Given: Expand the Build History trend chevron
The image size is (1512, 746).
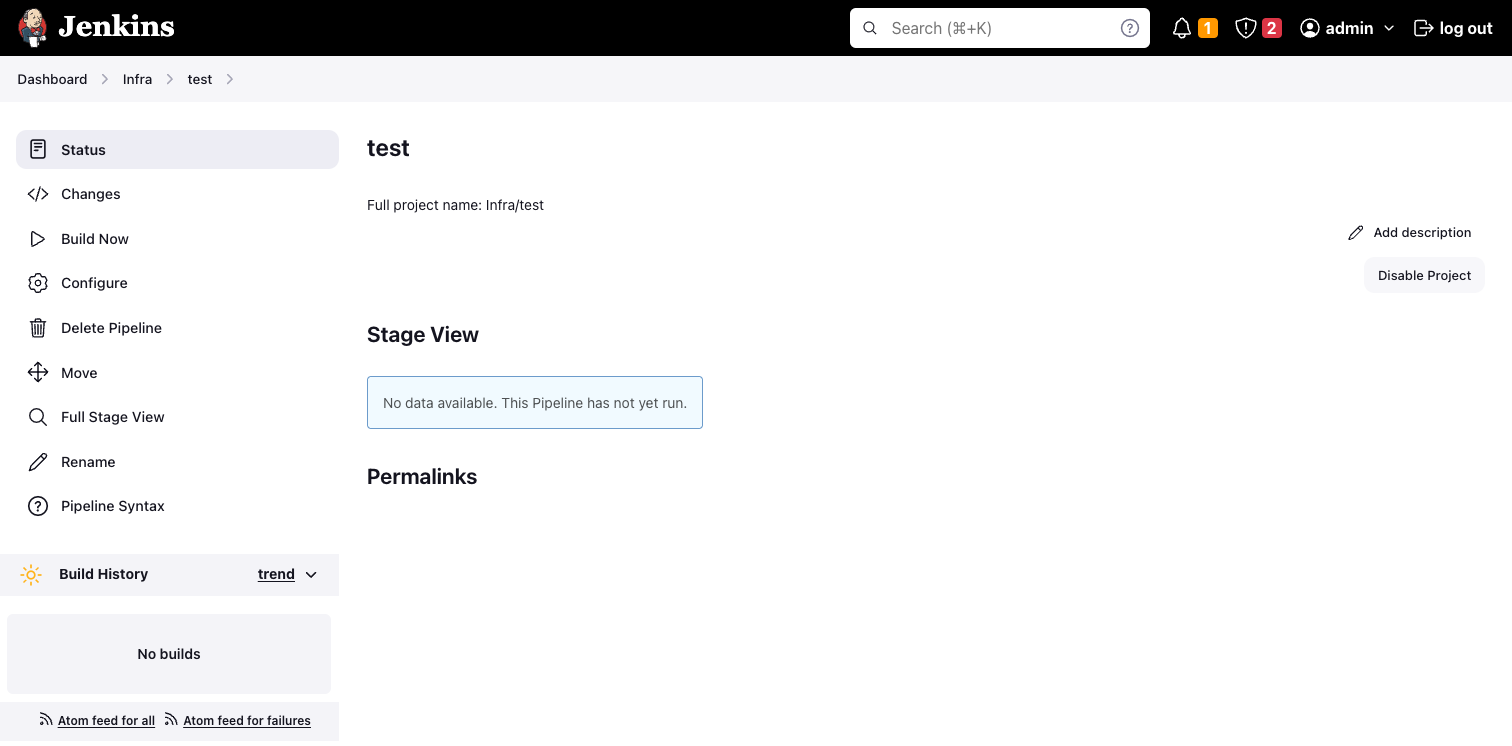Looking at the screenshot, I should point(311,575).
